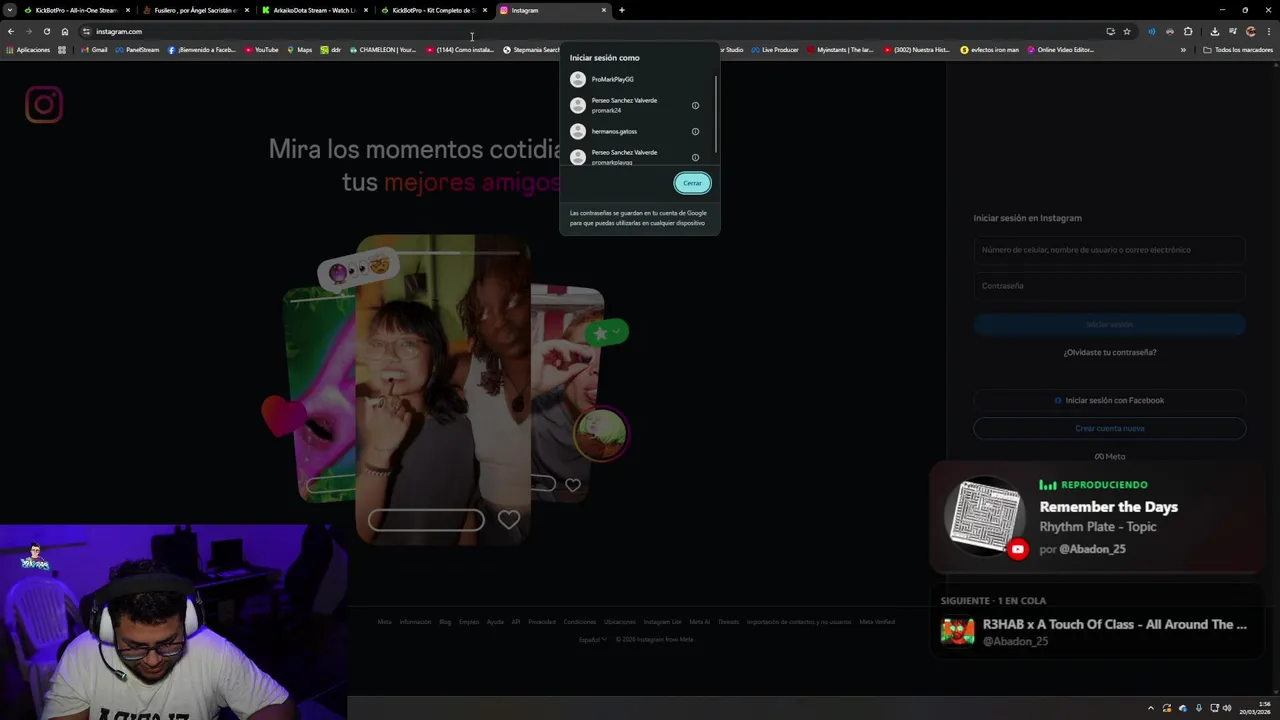Open the Privacidad footer link
Screen dimensions: 1280x720
coord(542,622)
